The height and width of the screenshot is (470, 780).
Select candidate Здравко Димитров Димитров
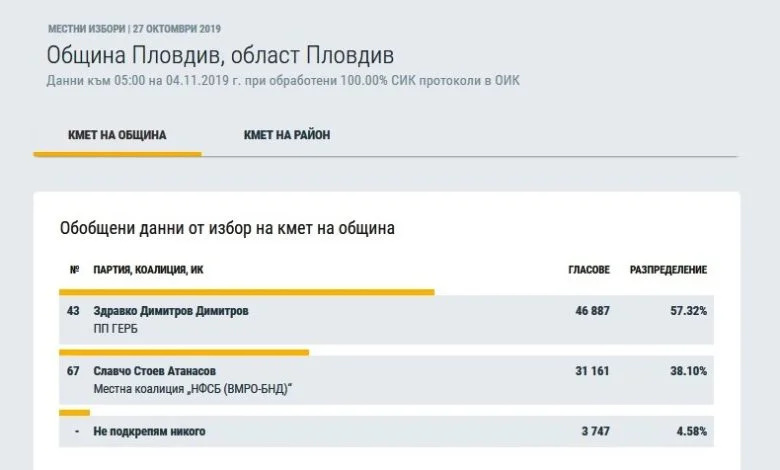(171, 311)
